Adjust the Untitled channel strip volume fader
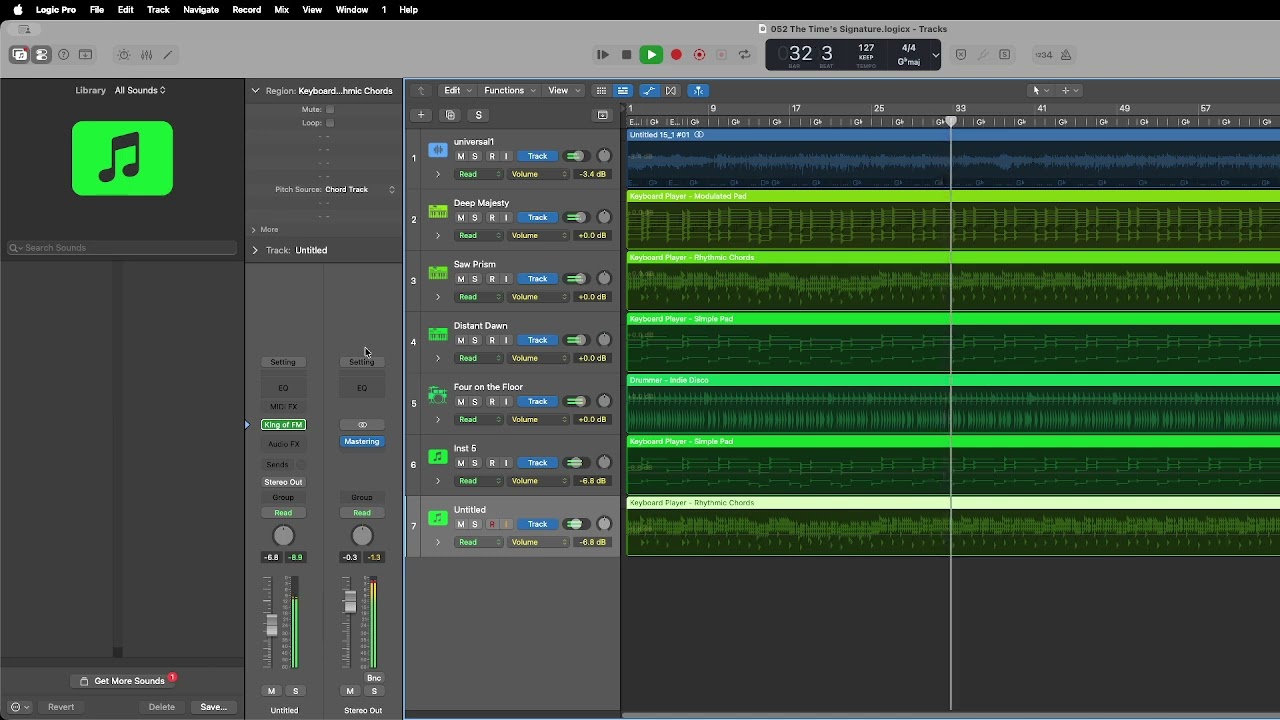This screenshot has width=1280, height=720. point(271,627)
